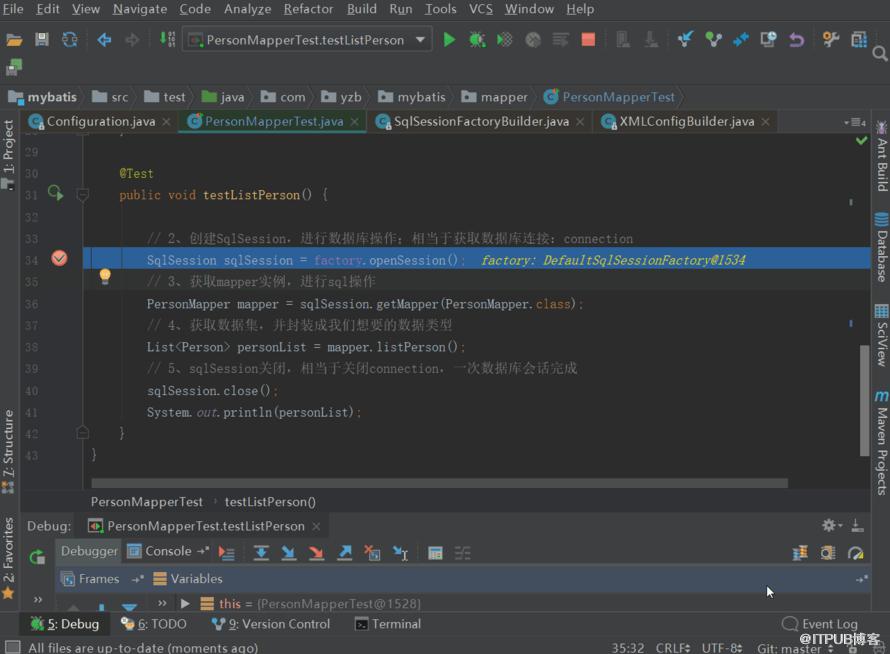Collapse the testListPerson method fold marker

(82, 195)
